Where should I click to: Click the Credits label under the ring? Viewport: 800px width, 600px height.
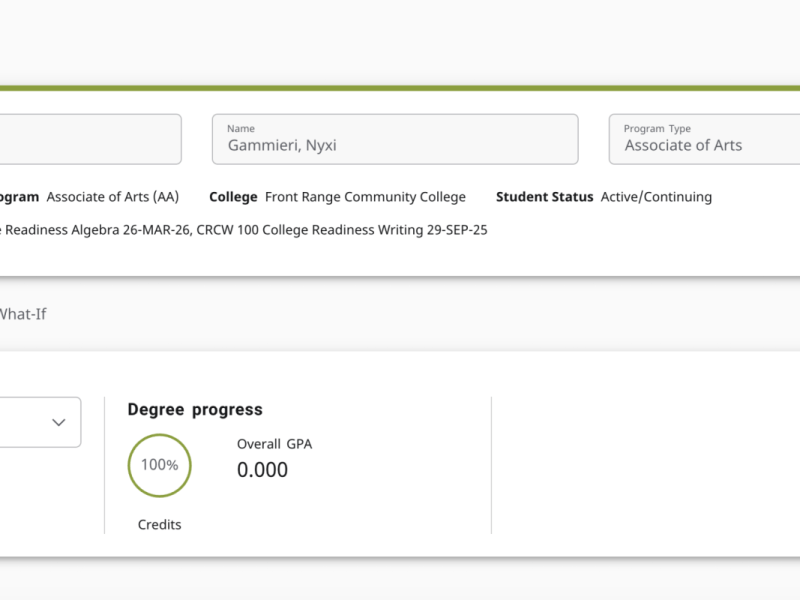pyautogui.click(x=159, y=524)
